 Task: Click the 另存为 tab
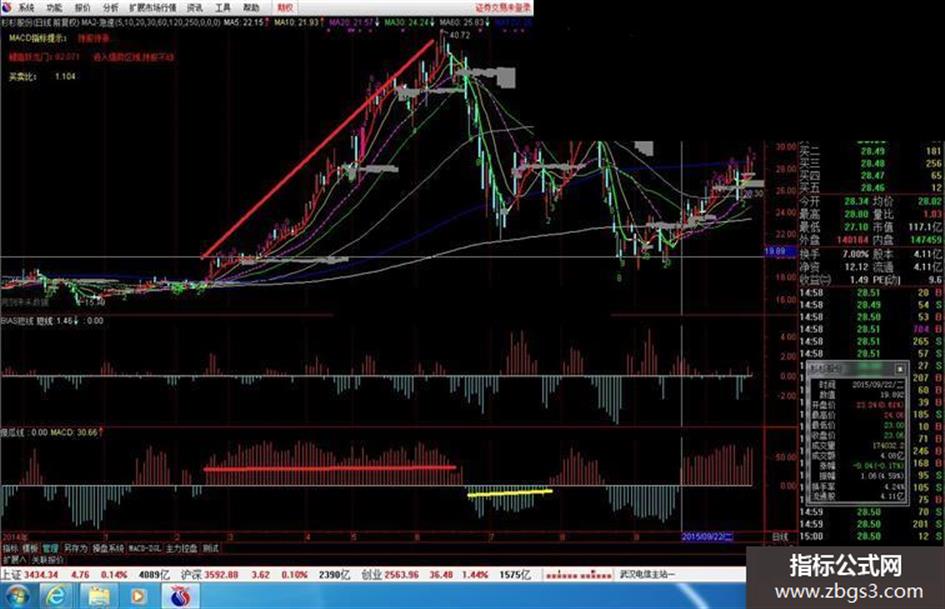[x=75, y=549]
